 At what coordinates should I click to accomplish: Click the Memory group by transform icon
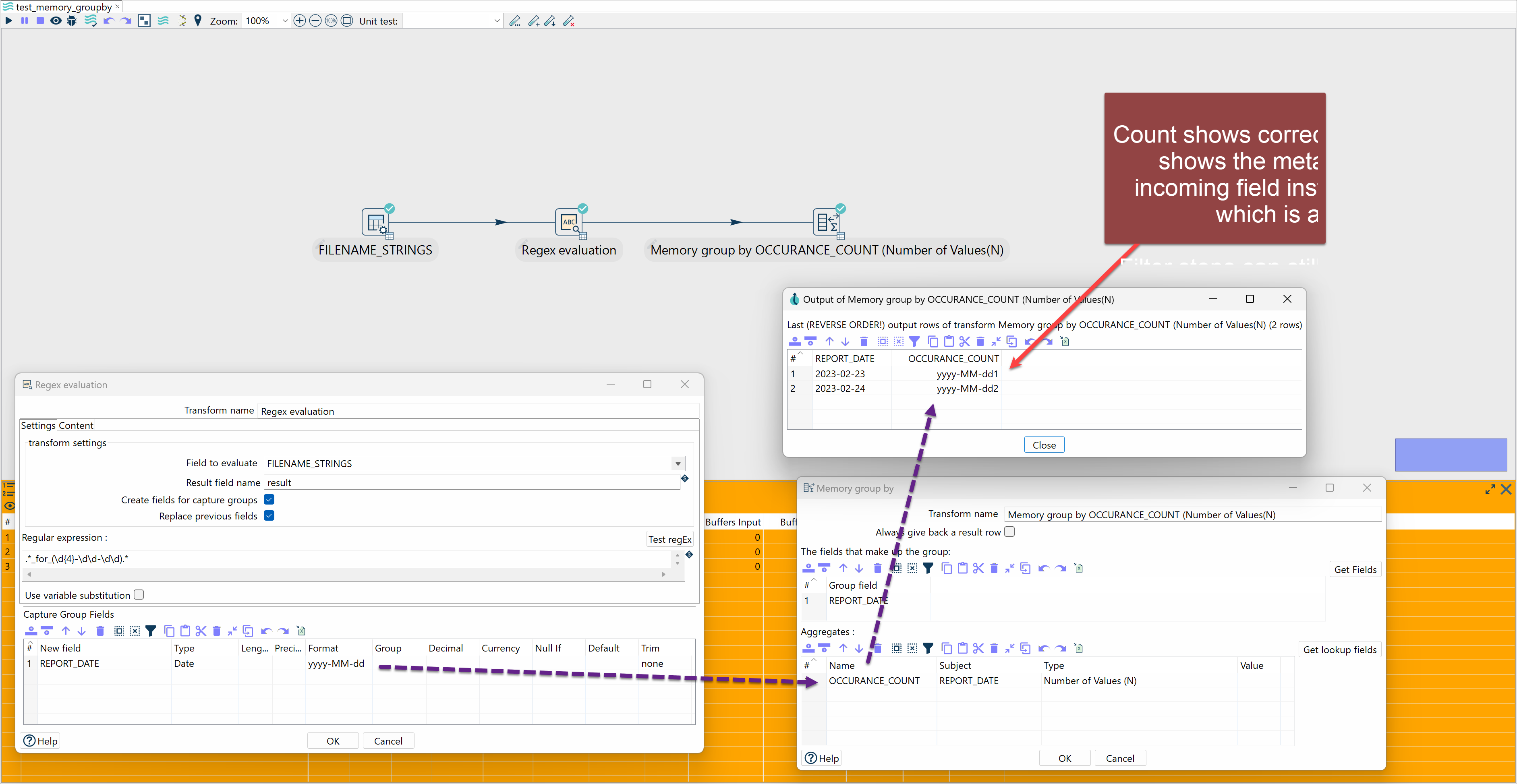827,223
